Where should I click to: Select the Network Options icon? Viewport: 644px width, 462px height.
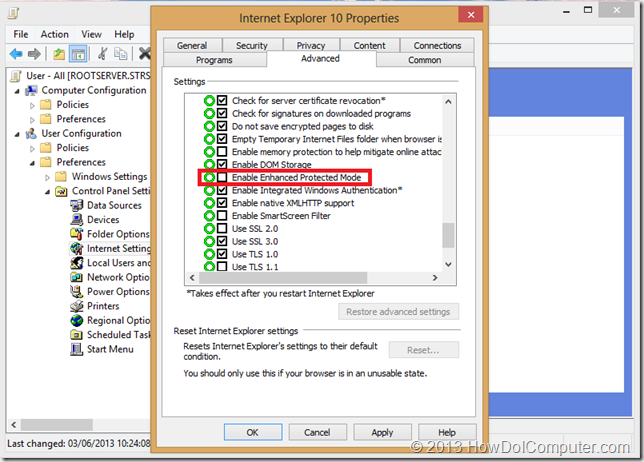click(77, 277)
